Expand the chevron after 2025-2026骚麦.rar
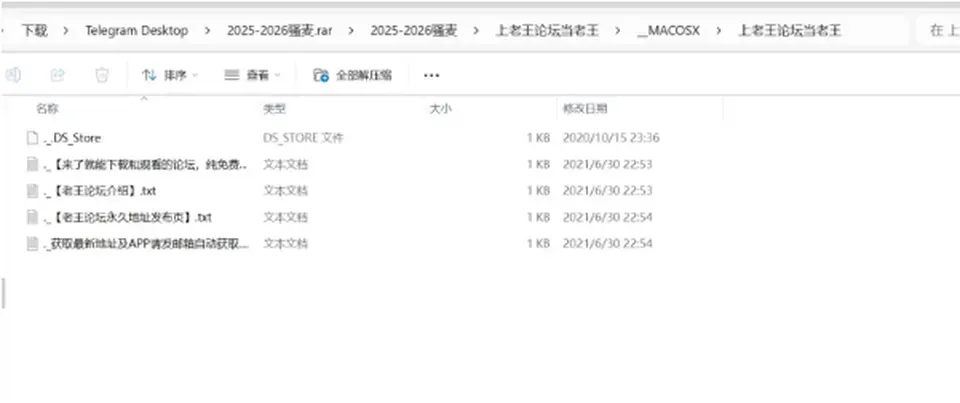 coord(351,31)
